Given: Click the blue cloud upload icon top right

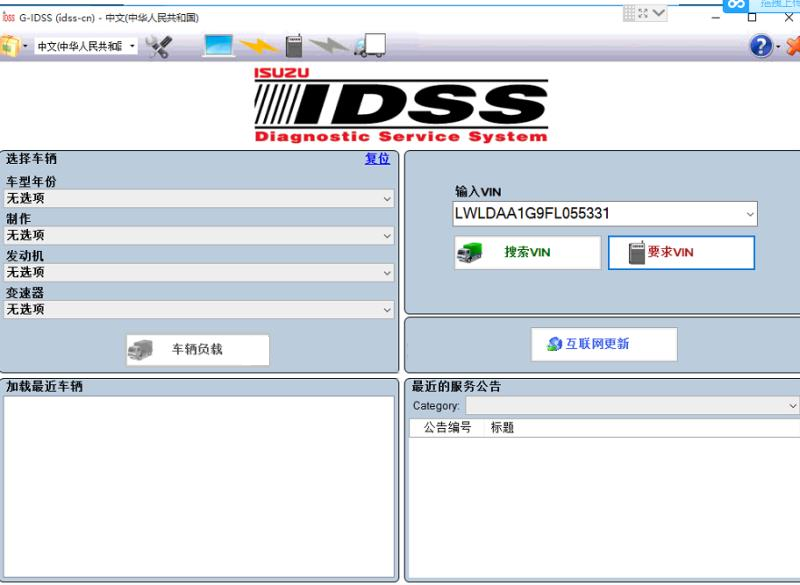Looking at the screenshot, I should [x=736, y=5].
